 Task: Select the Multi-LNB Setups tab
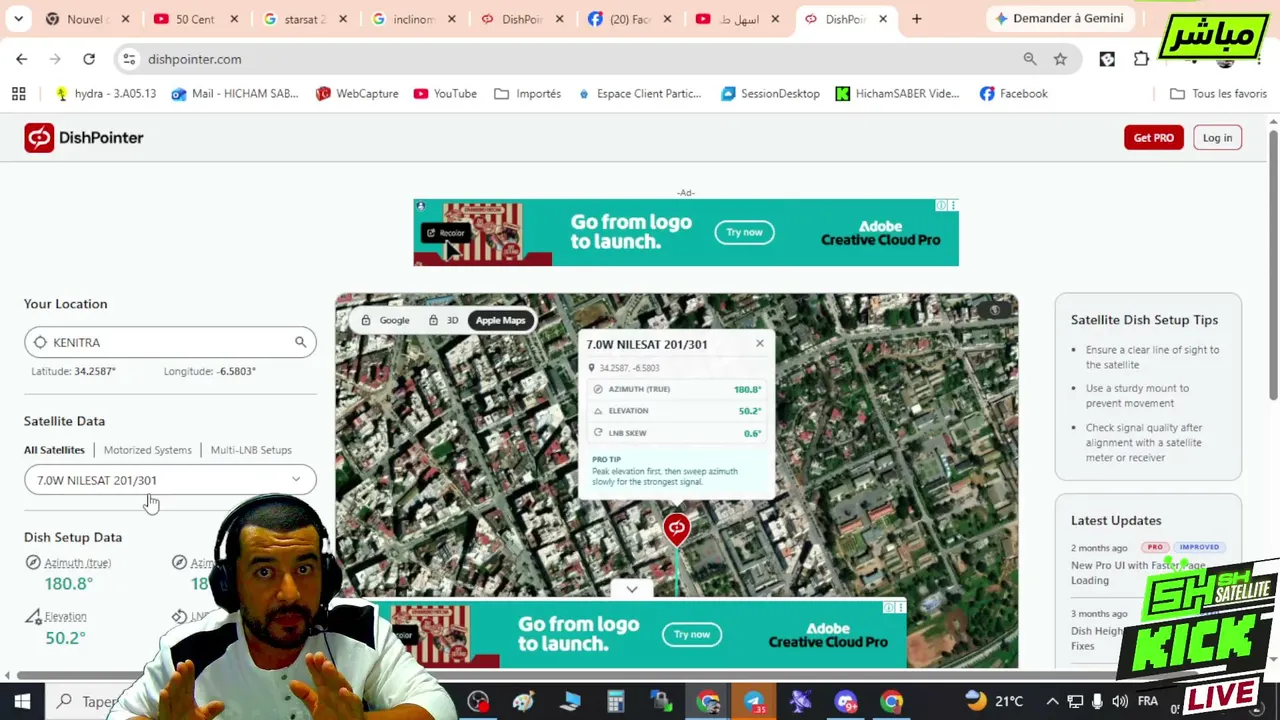point(251,450)
